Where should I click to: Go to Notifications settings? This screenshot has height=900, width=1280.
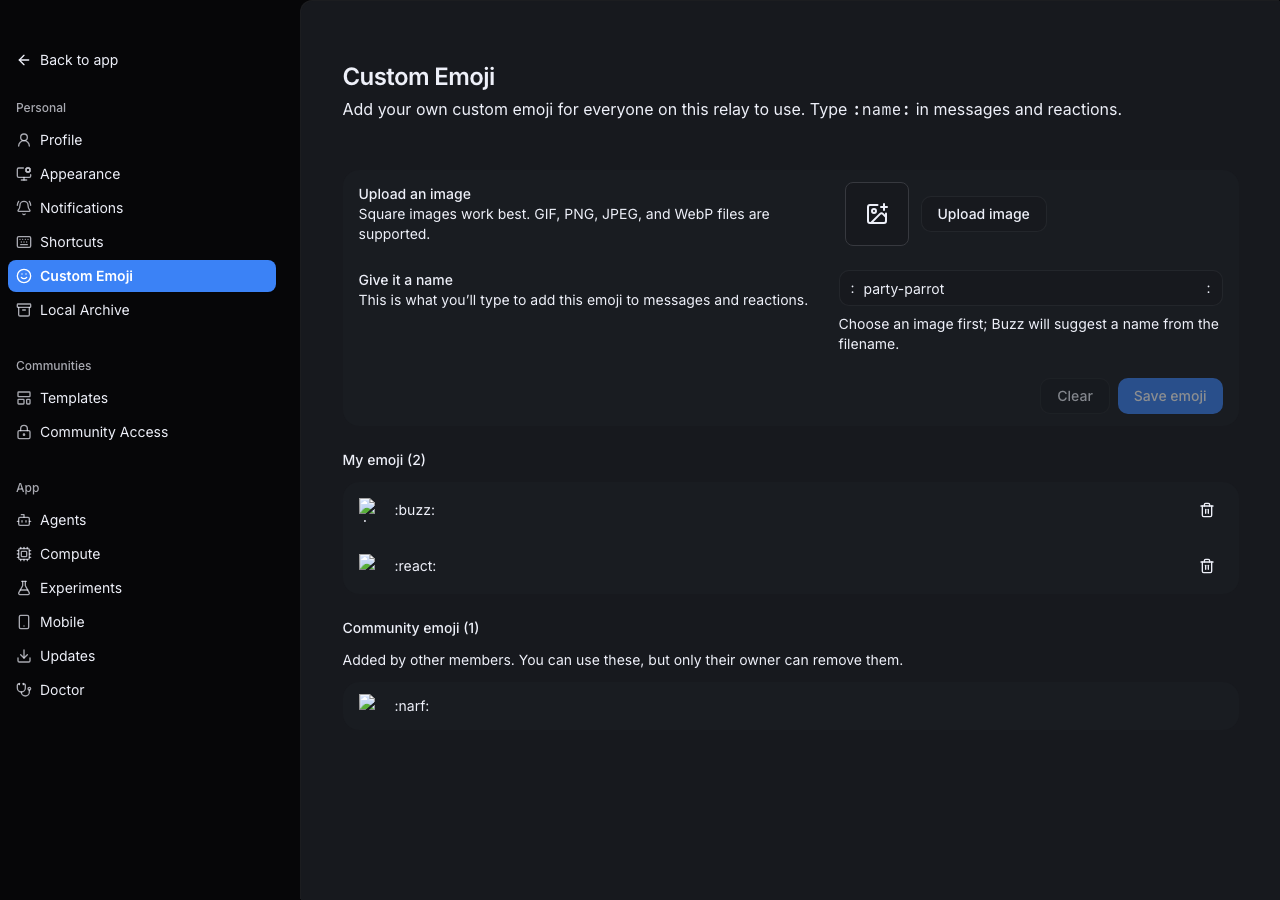142,208
